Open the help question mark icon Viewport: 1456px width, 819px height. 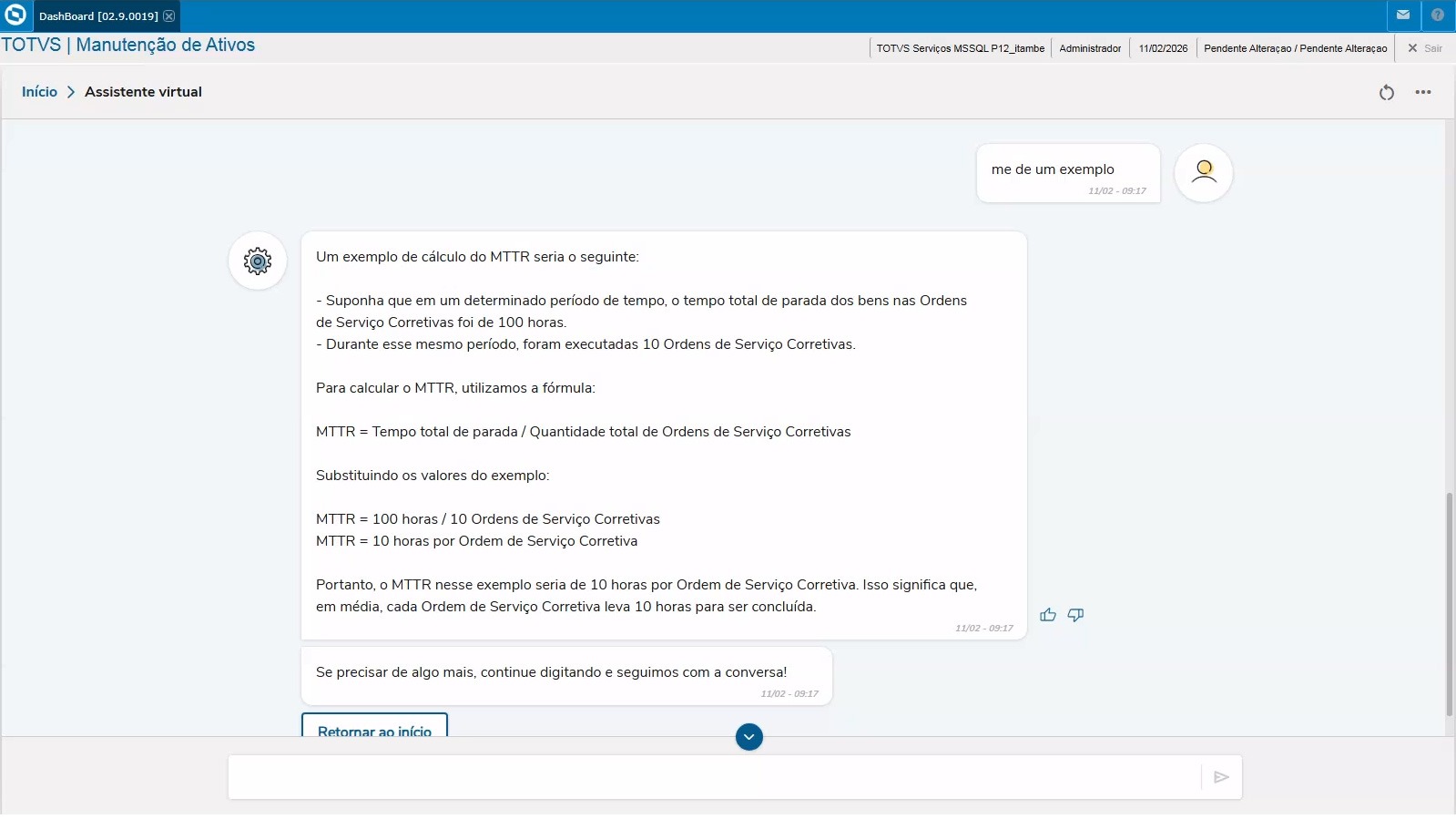pyautogui.click(x=1438, y=15)
